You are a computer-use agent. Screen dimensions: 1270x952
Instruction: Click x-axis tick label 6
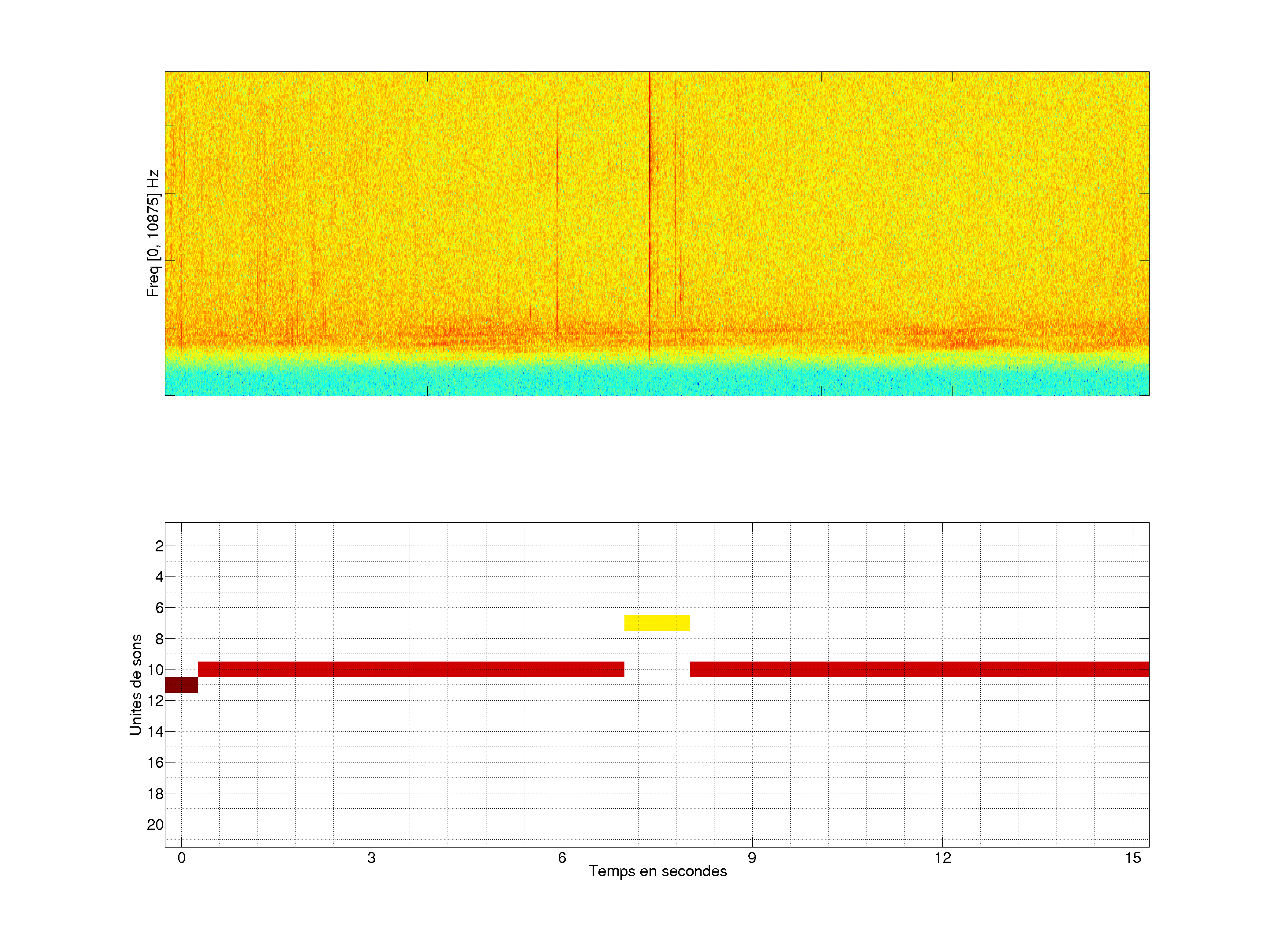point(562,858)
